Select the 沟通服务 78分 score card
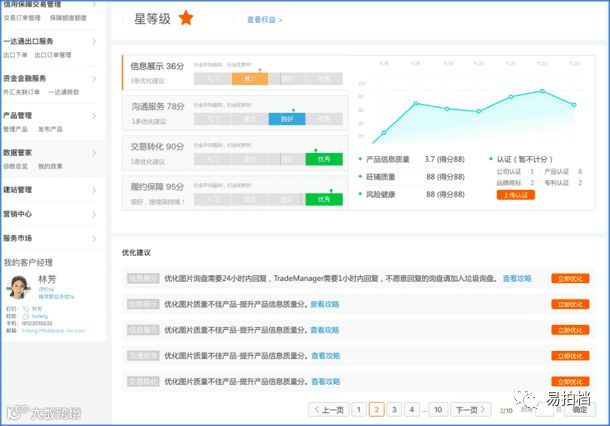 tap(235, 113)
